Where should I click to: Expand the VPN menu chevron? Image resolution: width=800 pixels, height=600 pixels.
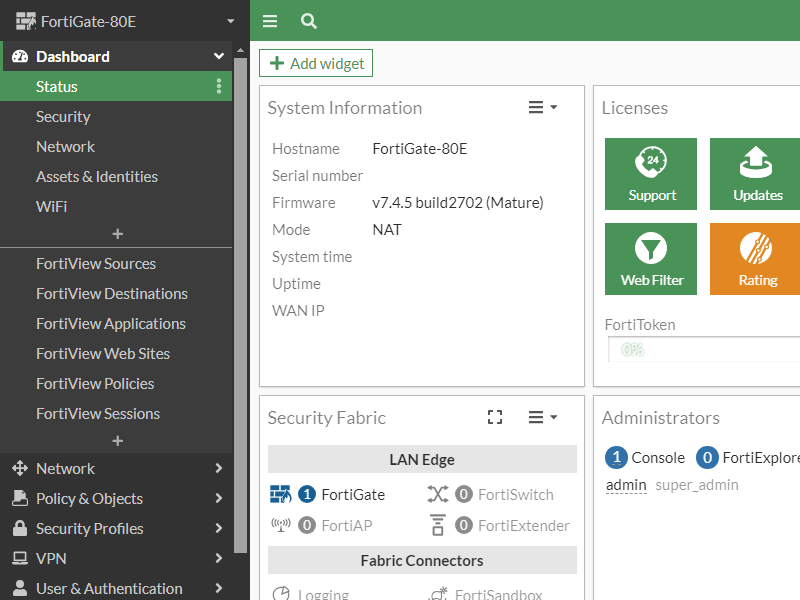(219, 558)
